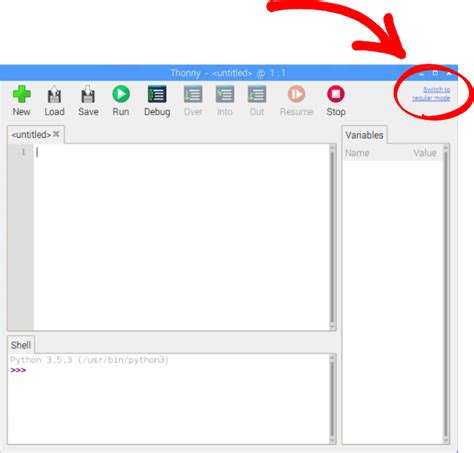This screenshot has width=474, height=453.
Task: Click the Shell prompt >>>
Action: tap(18, 370)
